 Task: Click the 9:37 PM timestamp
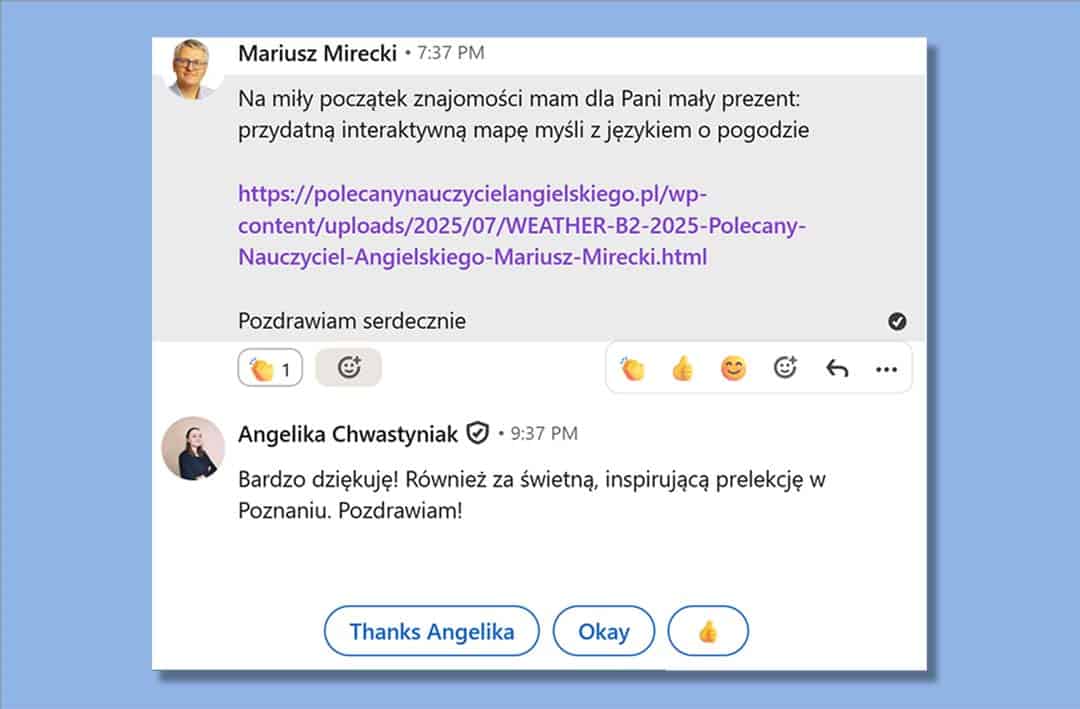point(543,433)
